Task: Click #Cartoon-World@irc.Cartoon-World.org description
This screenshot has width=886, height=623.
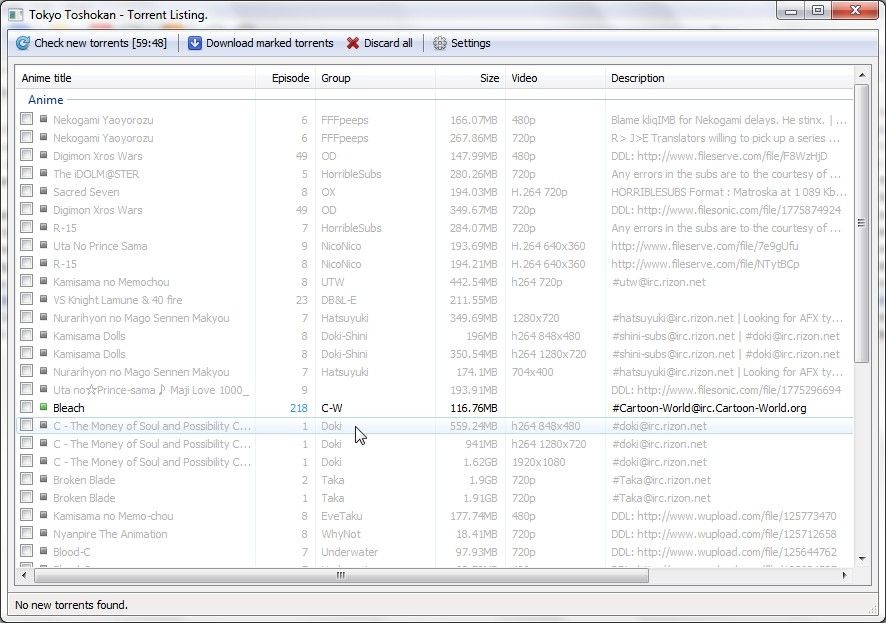Action: (x=709, y=408)
